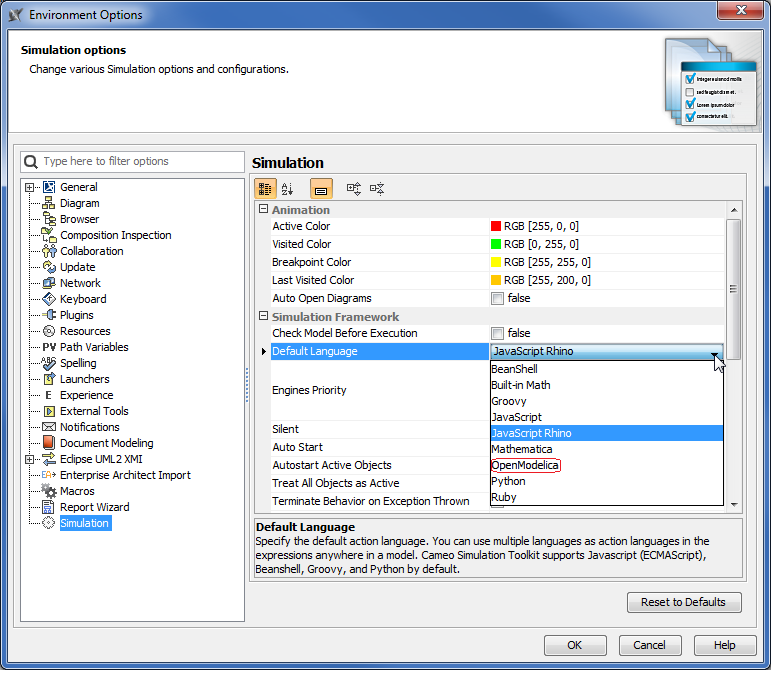Click the Keyboard icon in tree

[x=49, y=299]
